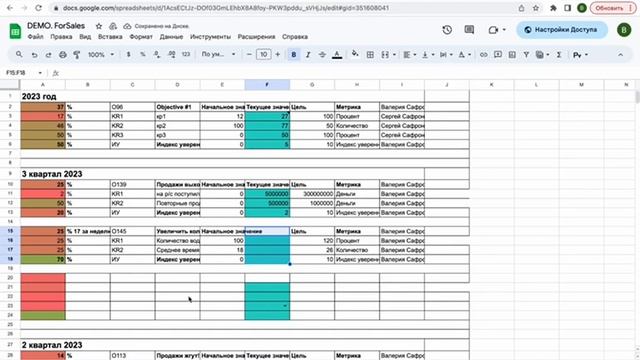The width and height of the screenshot is (640, 360).
Task: Toggle bold formatting
Action: point(293,55)
